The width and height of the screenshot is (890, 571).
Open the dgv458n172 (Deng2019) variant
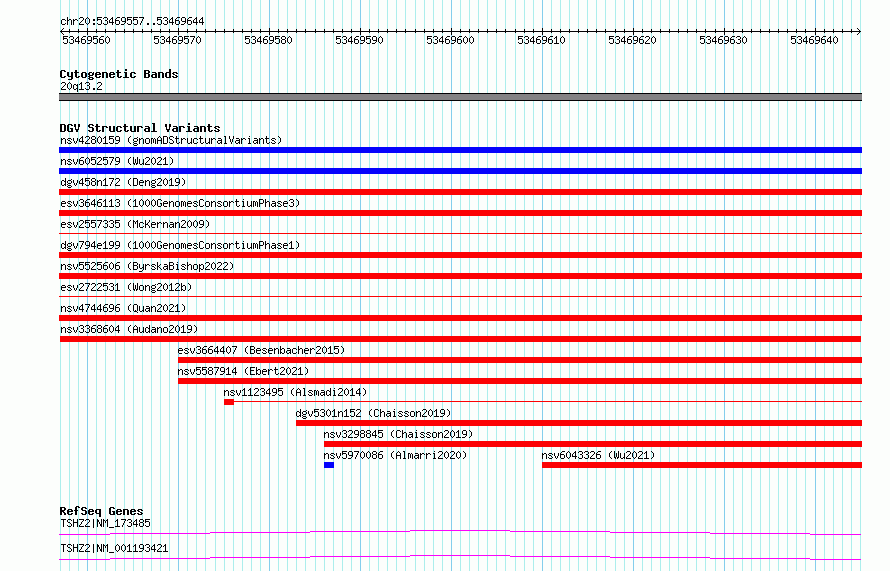(x=123, y=182)
